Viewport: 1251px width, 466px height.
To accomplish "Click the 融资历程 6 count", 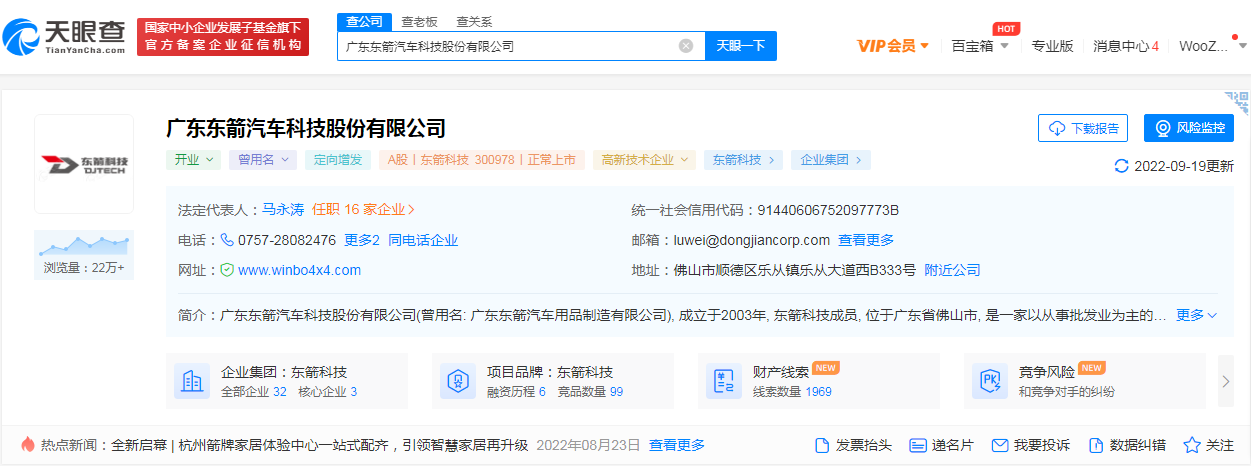I will pos(516,392).
